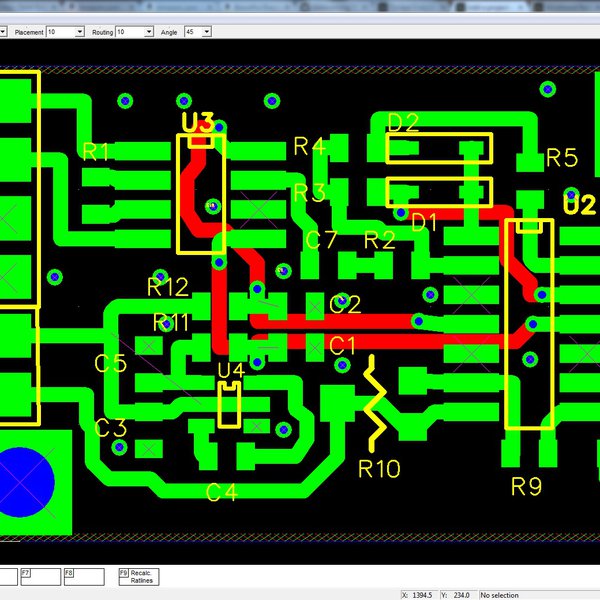The height and width of the screenshot is (600, 600).
Task: Open the Routing grid dropdown
Action: pyautogui.click(x=149, y=32)
